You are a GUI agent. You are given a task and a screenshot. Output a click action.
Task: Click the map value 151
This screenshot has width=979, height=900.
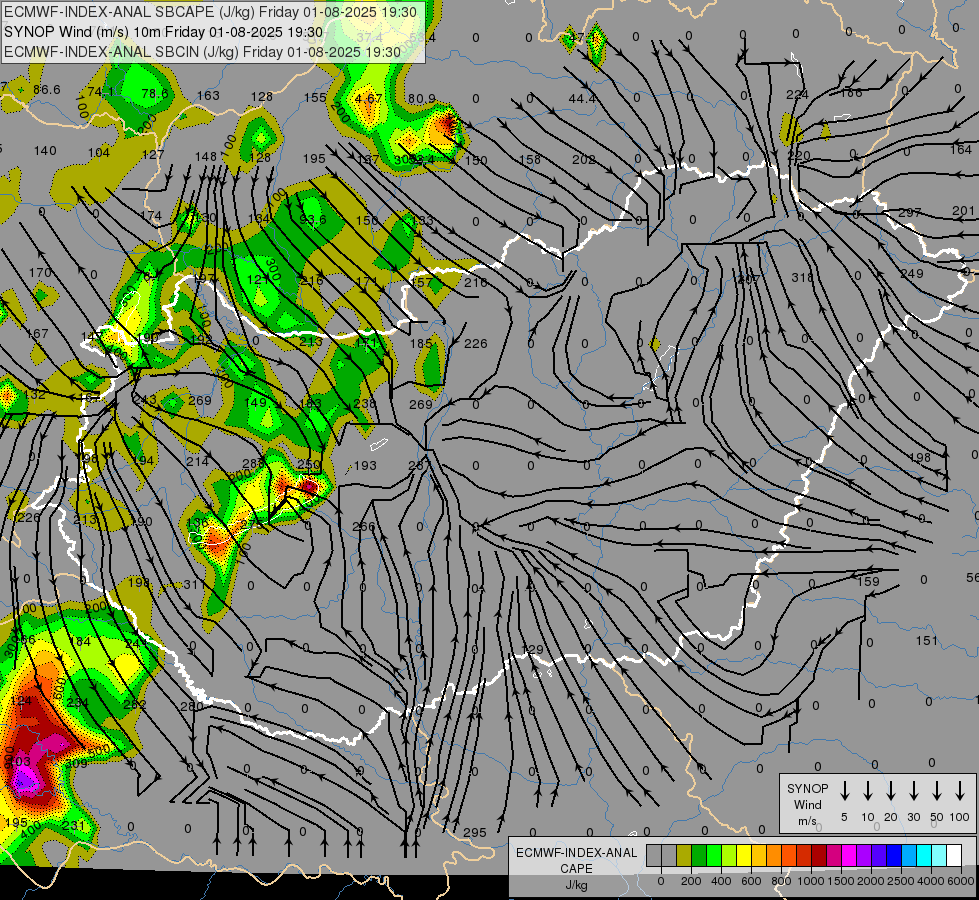click(x=927, y=640)
